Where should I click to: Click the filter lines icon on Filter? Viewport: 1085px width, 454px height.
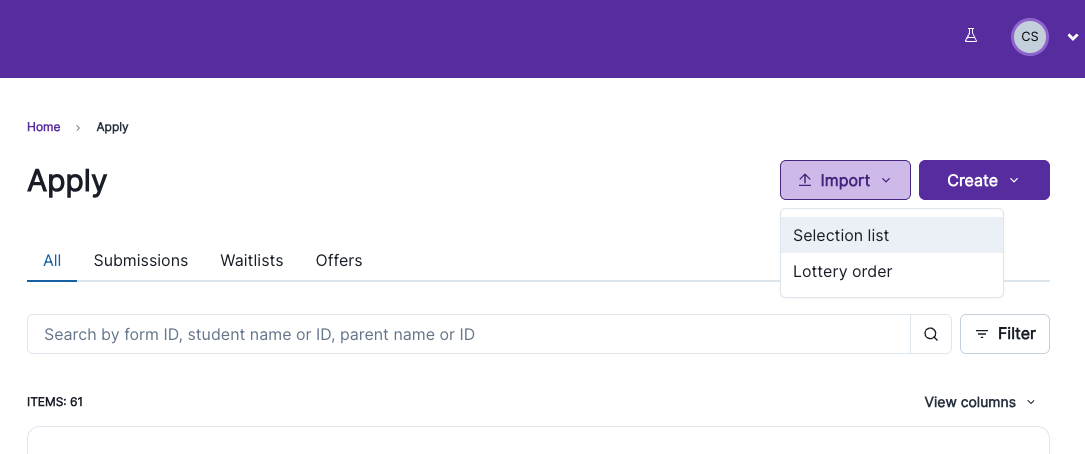tap(982, 334)
